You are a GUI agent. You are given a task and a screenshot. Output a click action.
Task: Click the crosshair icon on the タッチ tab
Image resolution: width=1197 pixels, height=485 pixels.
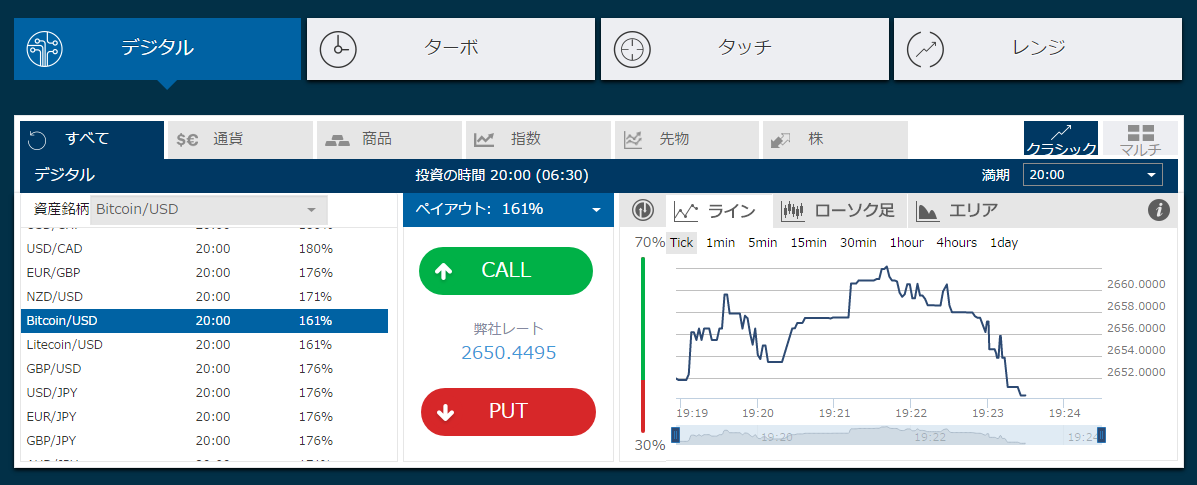(632, 49)
